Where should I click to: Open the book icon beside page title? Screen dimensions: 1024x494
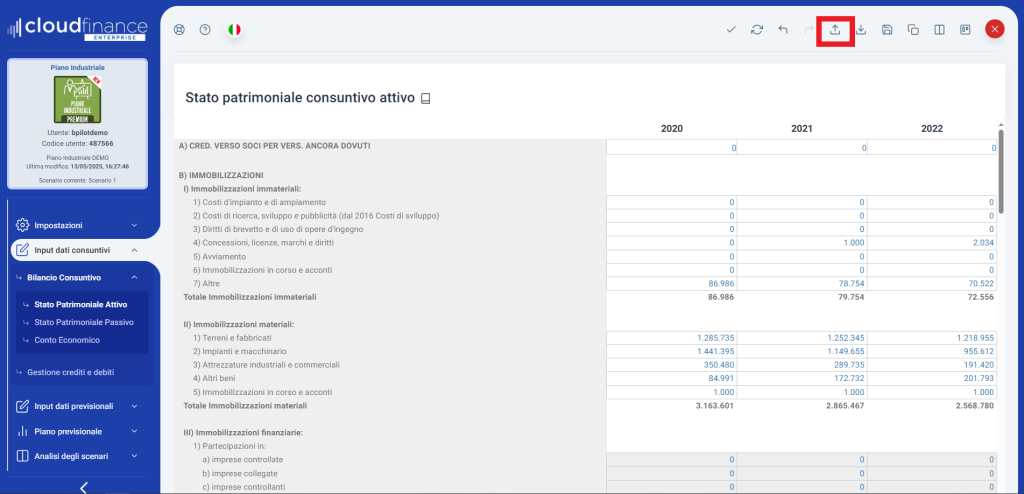click(426, 99)
